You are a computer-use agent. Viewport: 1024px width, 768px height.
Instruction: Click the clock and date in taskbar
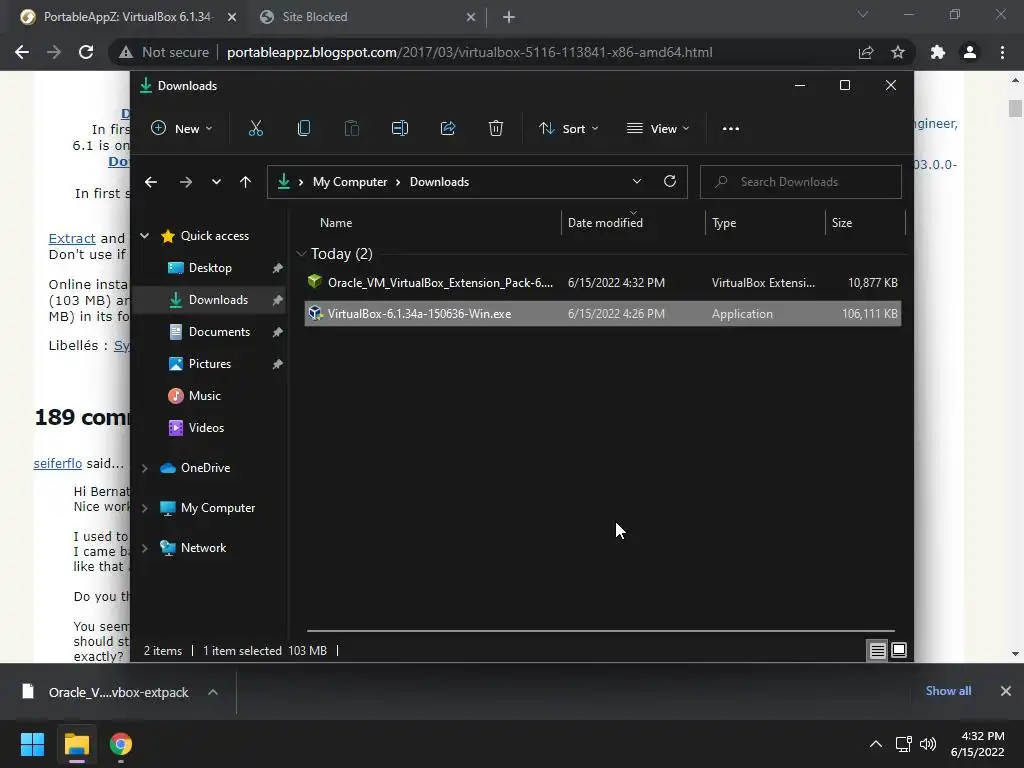978,744
